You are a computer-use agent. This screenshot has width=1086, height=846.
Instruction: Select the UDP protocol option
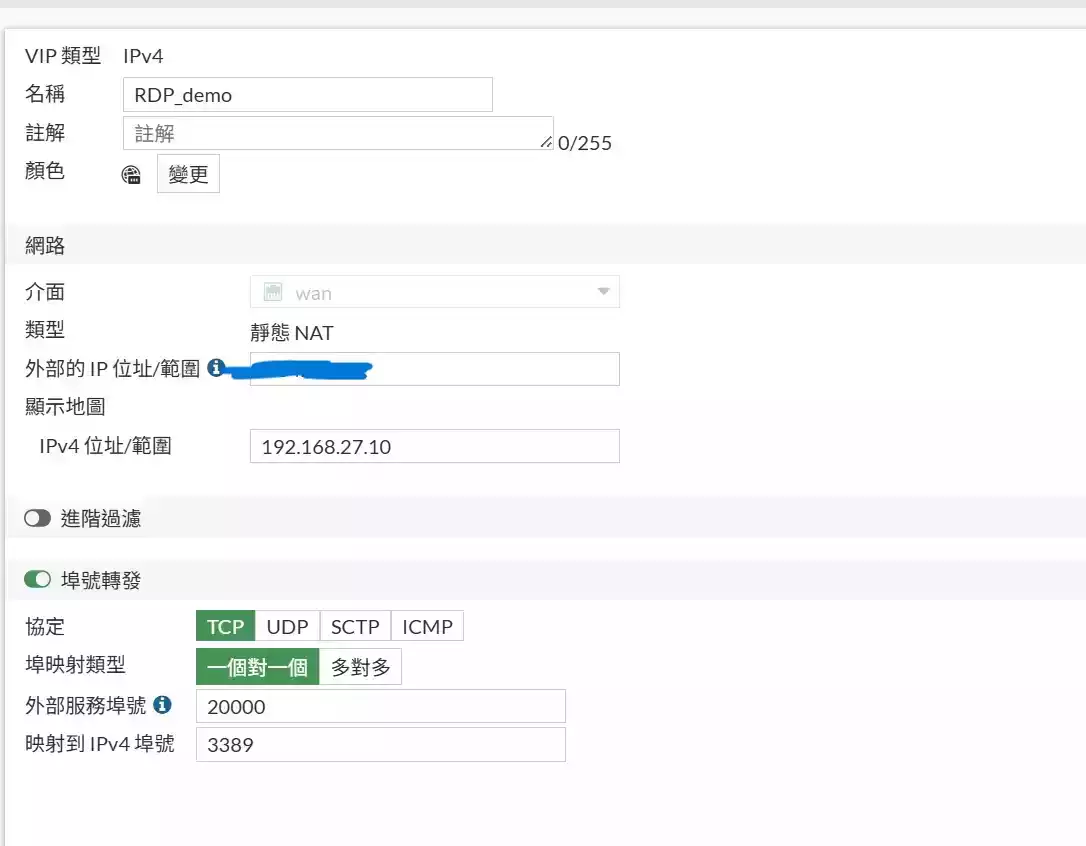tap(287, 627)
